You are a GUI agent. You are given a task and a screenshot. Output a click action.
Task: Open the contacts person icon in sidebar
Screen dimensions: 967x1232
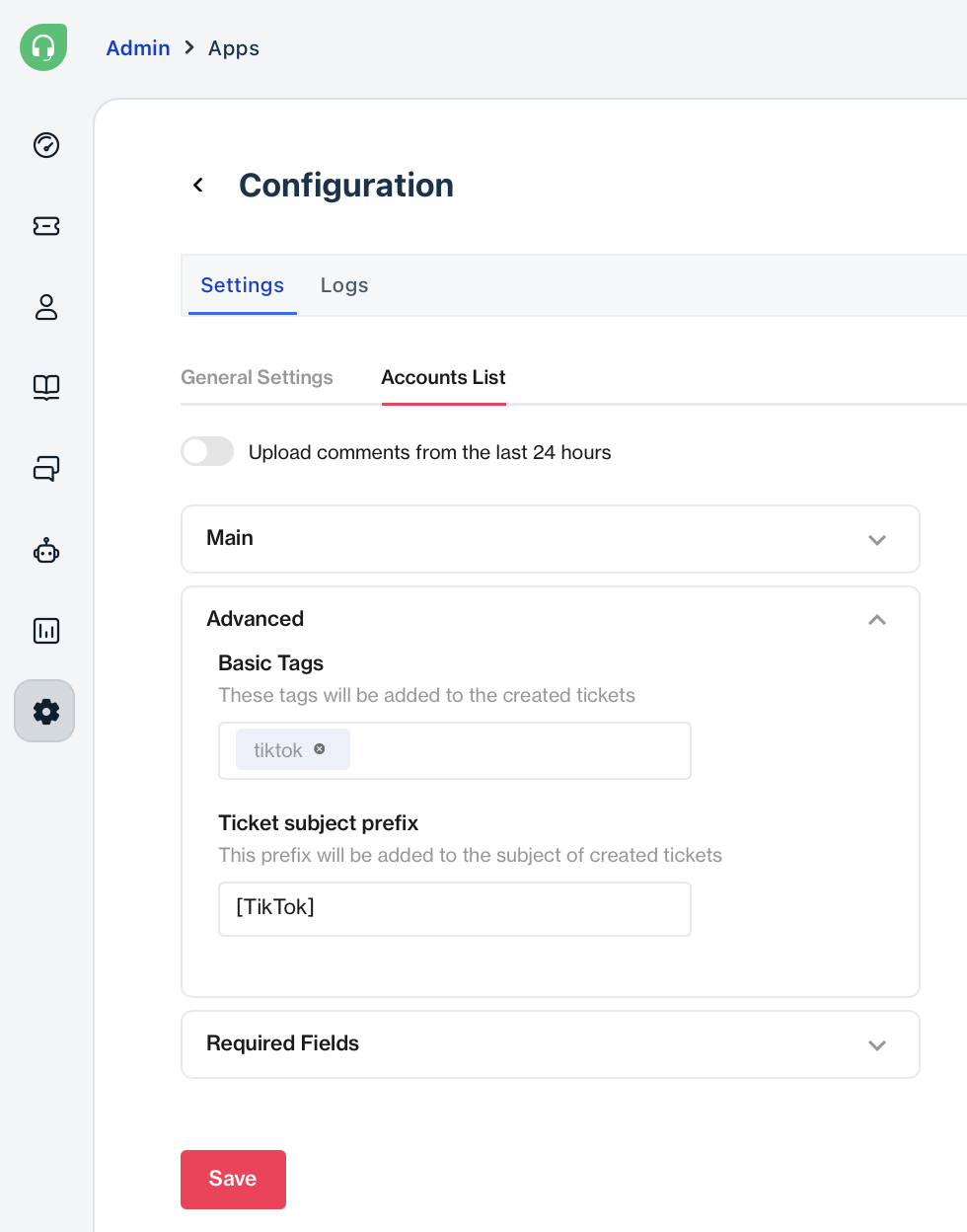coord(46,307)
